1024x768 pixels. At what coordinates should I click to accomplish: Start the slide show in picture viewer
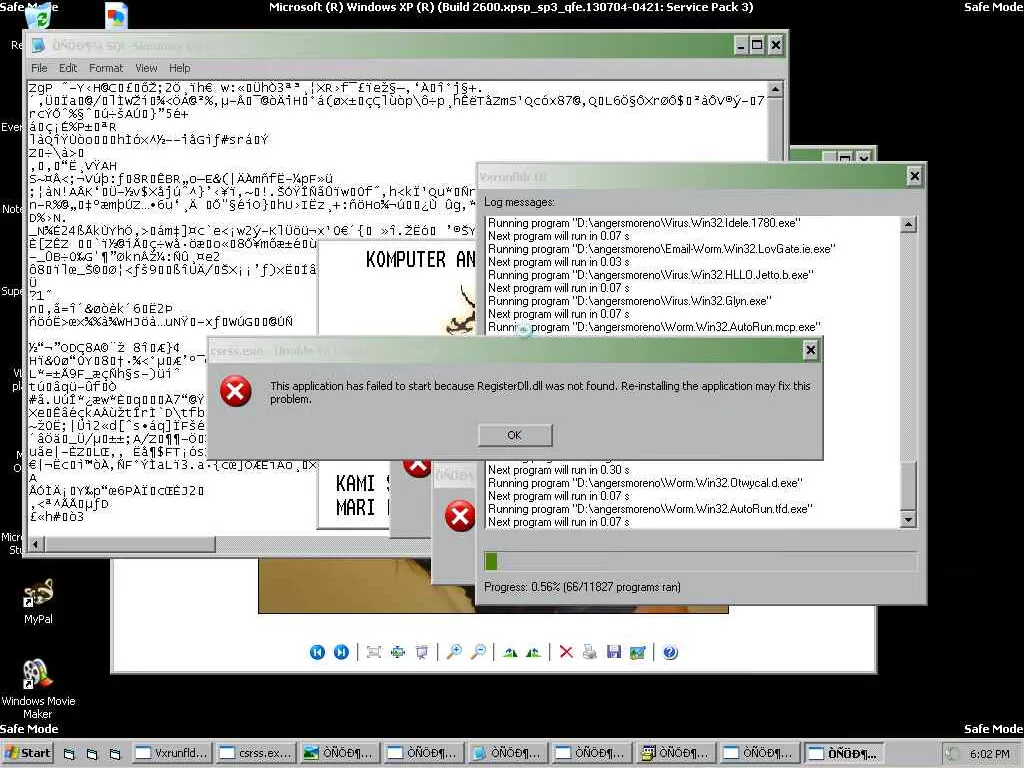pyautogui.click(x=422, y=652)
